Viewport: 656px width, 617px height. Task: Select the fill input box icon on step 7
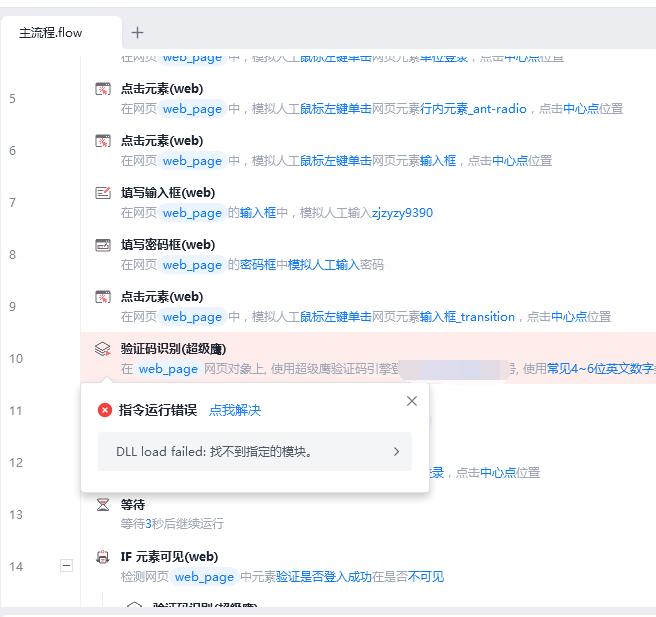[x=102, y=193]
